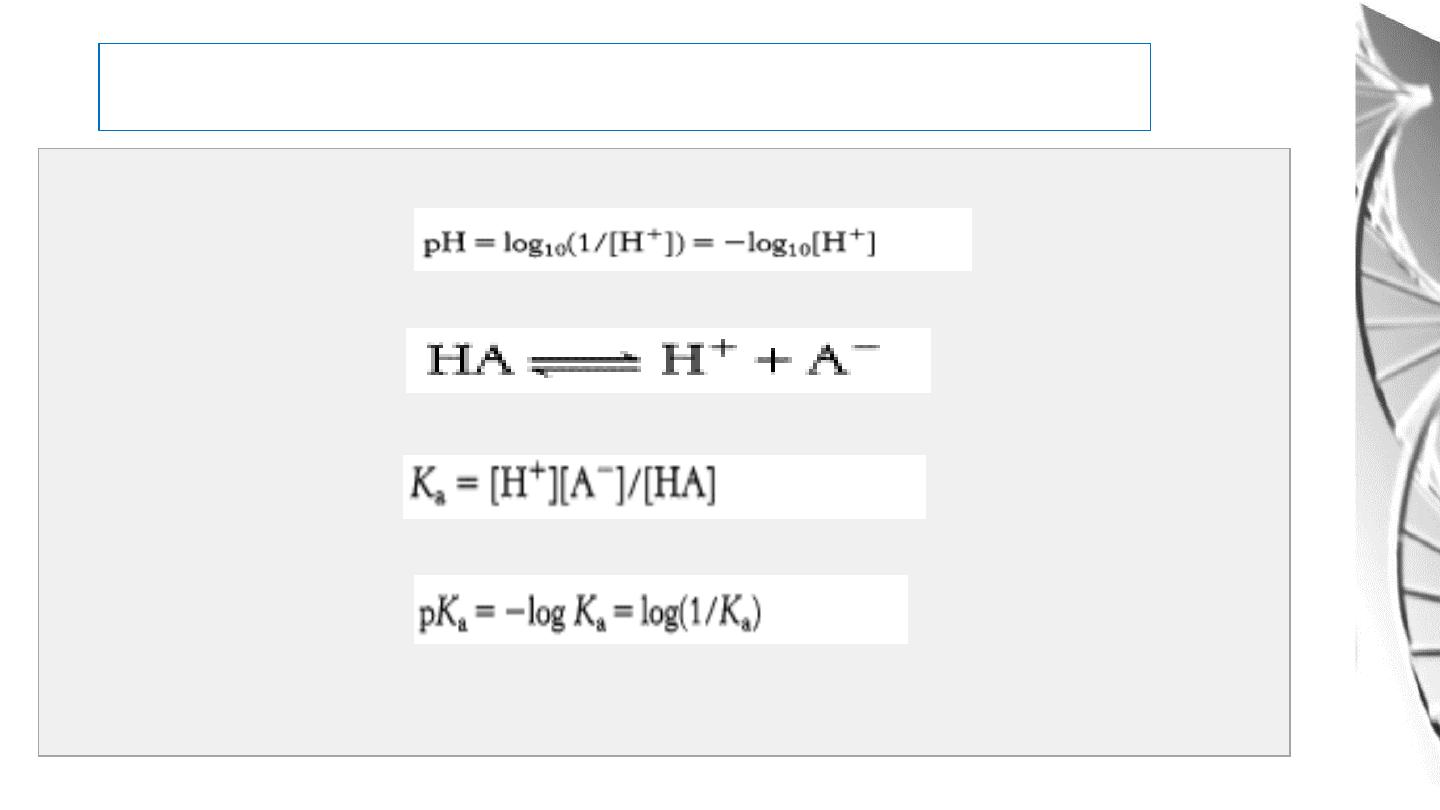The image size is (1440, 810).
Task: Select the HA dissociation equilibrium equation
Action: click(668, 360)
